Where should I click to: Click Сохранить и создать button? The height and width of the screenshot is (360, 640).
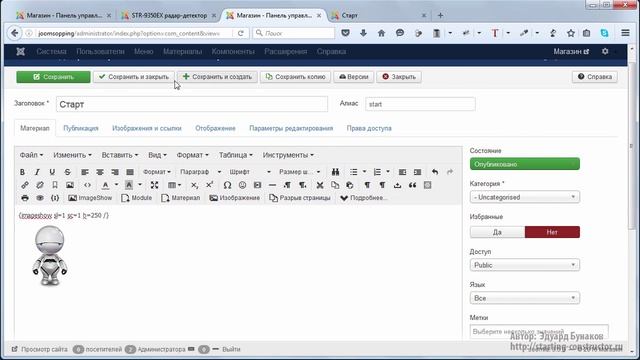[x=218, y=77]
